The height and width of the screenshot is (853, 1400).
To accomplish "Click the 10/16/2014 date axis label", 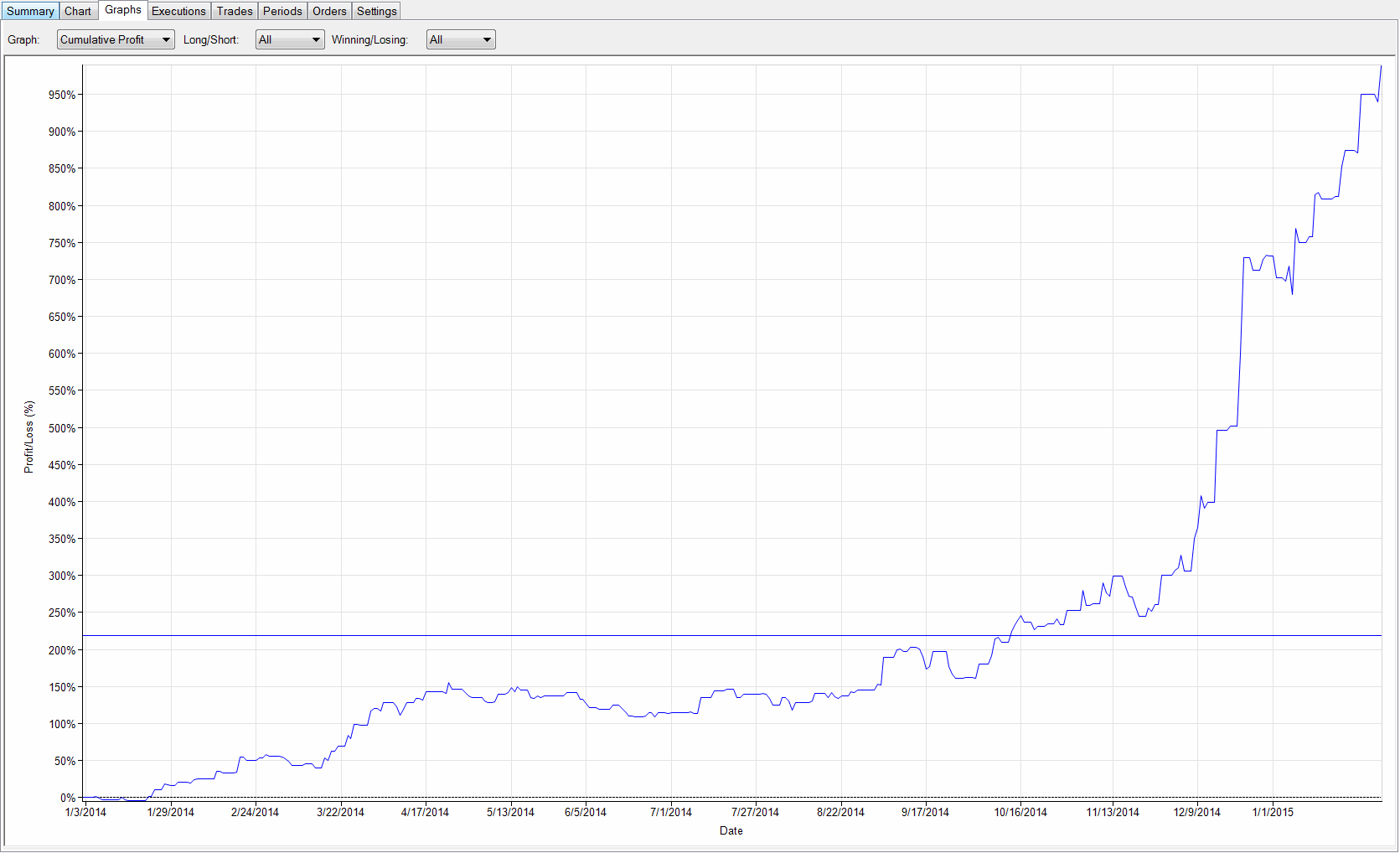I will coord(1020,812).
